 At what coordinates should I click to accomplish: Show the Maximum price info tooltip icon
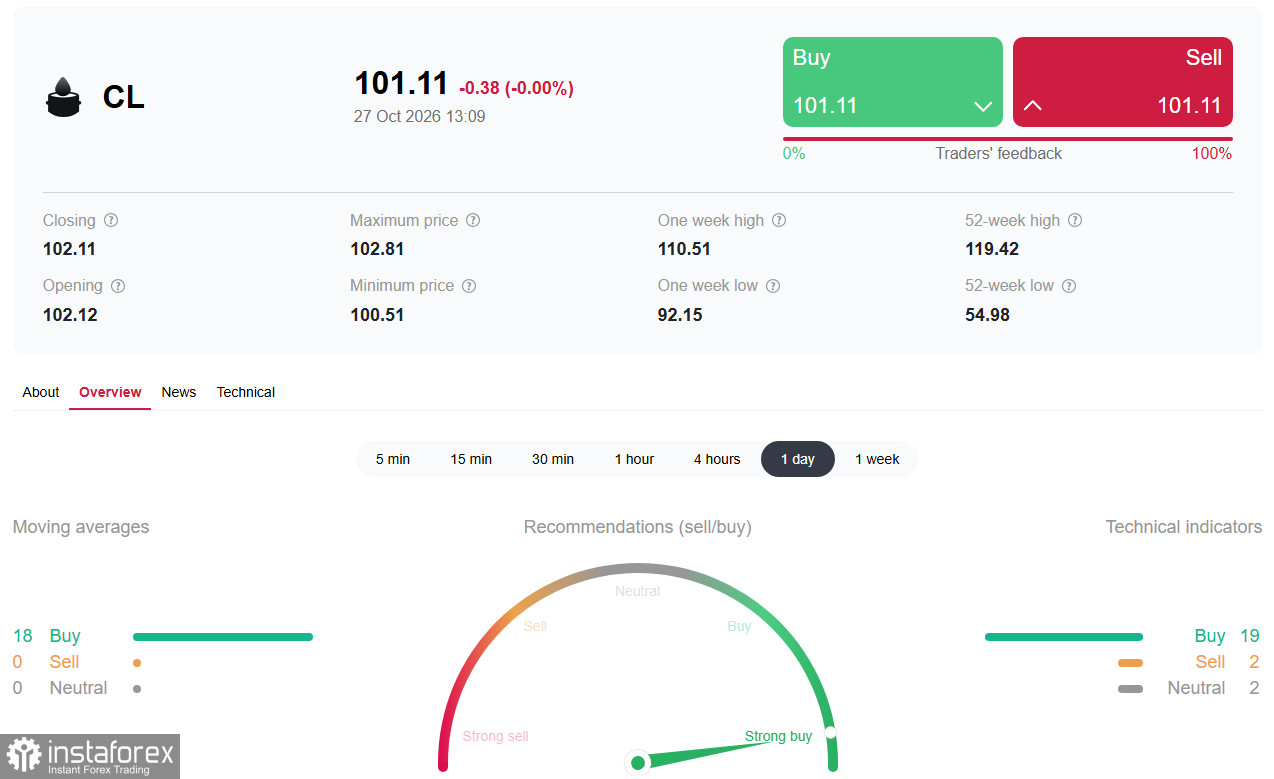473,220
